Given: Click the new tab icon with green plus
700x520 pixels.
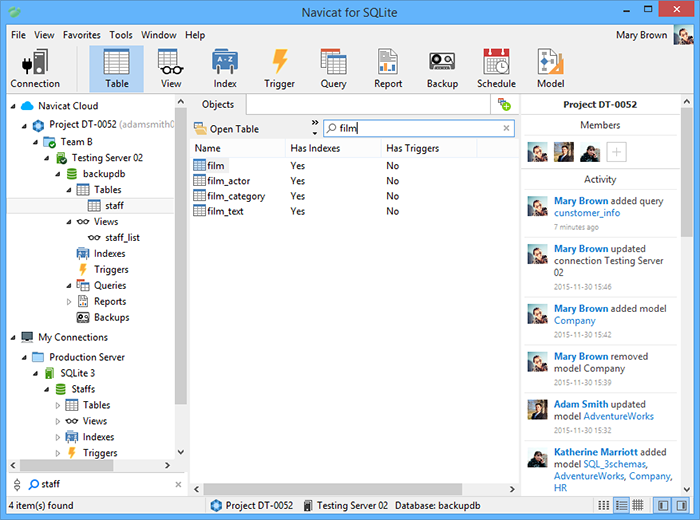Looking at the screenshot, I should (504, 104).
